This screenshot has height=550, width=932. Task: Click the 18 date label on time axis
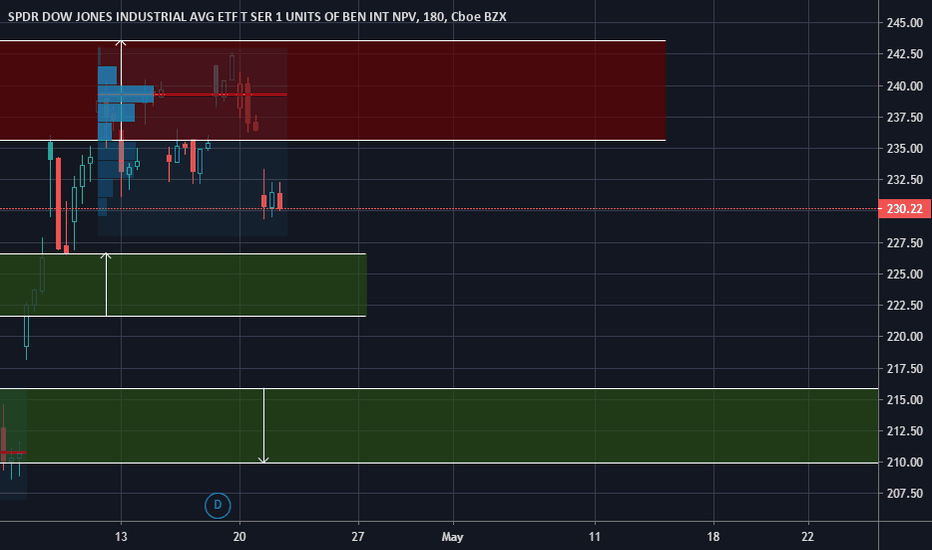pos(713,537)
